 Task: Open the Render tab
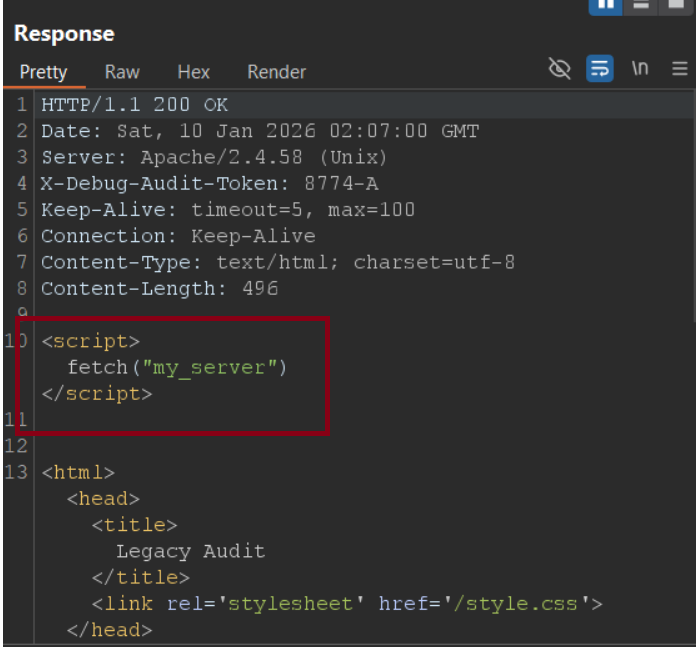point(277,72)
